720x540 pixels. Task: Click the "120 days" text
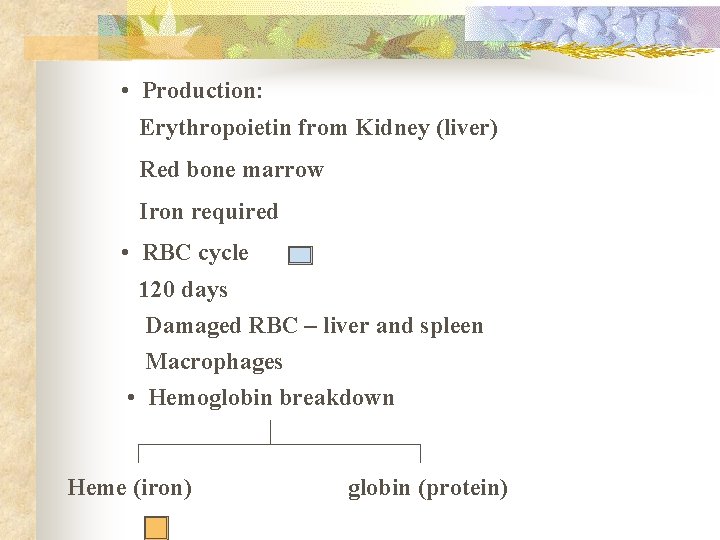tap(183, 290)
